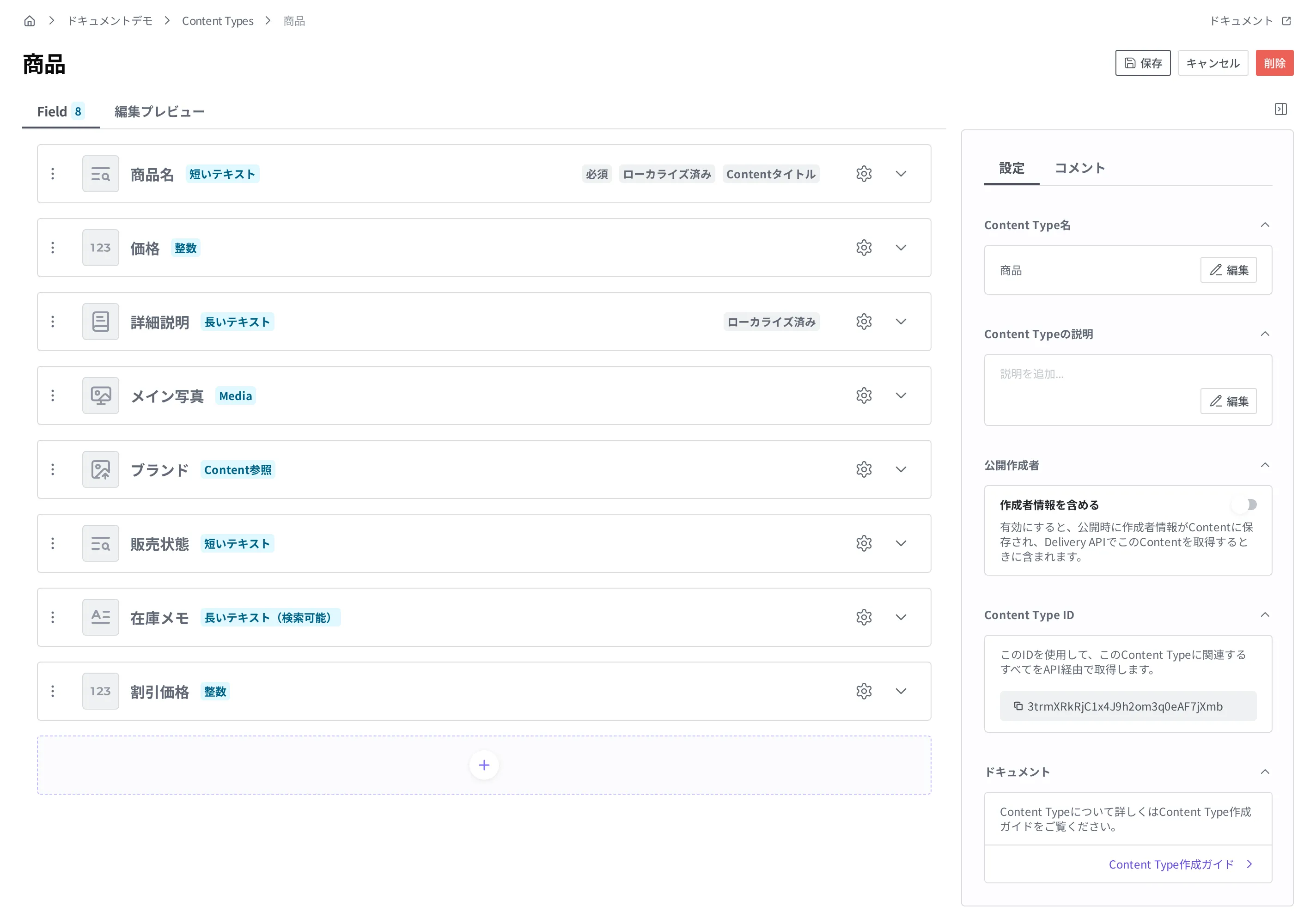Click drag handle dots on 販売状態 row
1316x924 pixels.
coord(53,543)
